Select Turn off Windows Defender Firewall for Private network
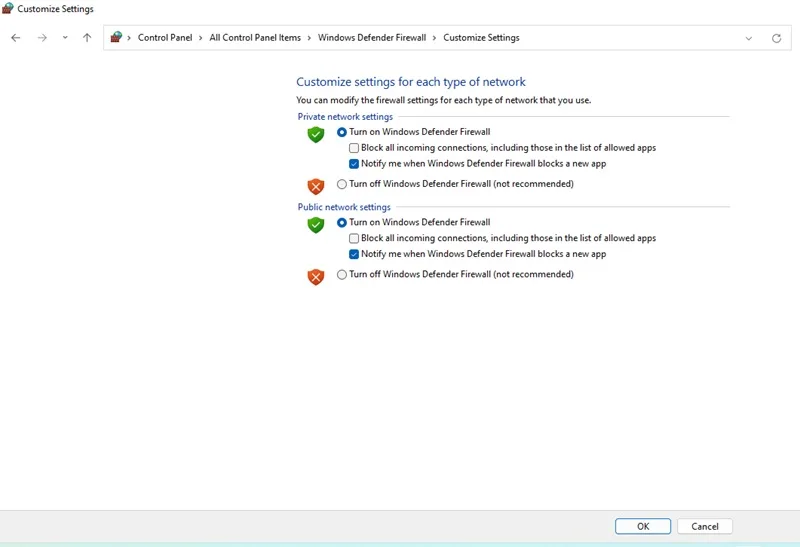The width and height of the screenshot is (800, 547). [342, 184]
